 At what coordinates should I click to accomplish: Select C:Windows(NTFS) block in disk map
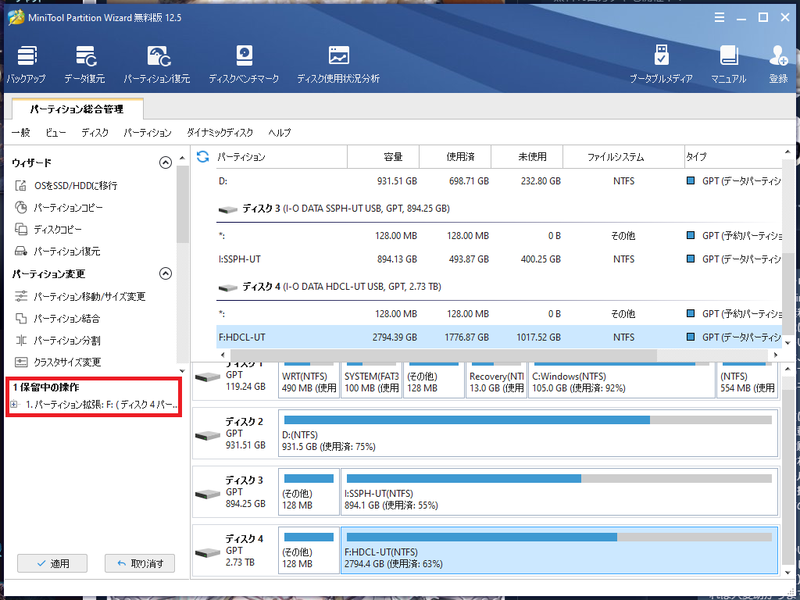point(621,381)
